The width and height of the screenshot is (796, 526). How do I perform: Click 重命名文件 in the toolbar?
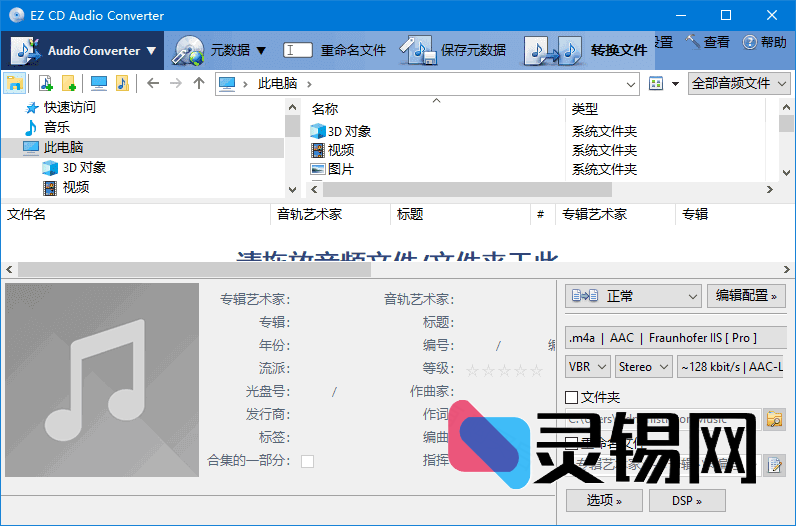coord(353,50)
